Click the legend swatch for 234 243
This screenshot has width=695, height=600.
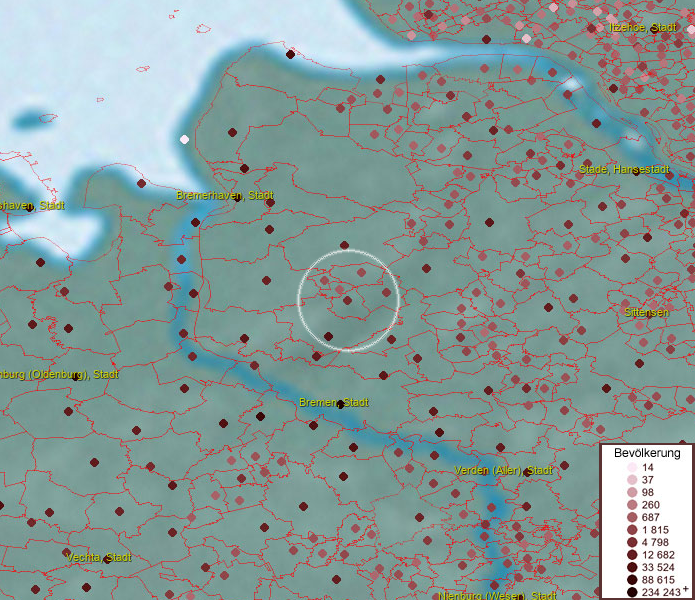[632, 592]
